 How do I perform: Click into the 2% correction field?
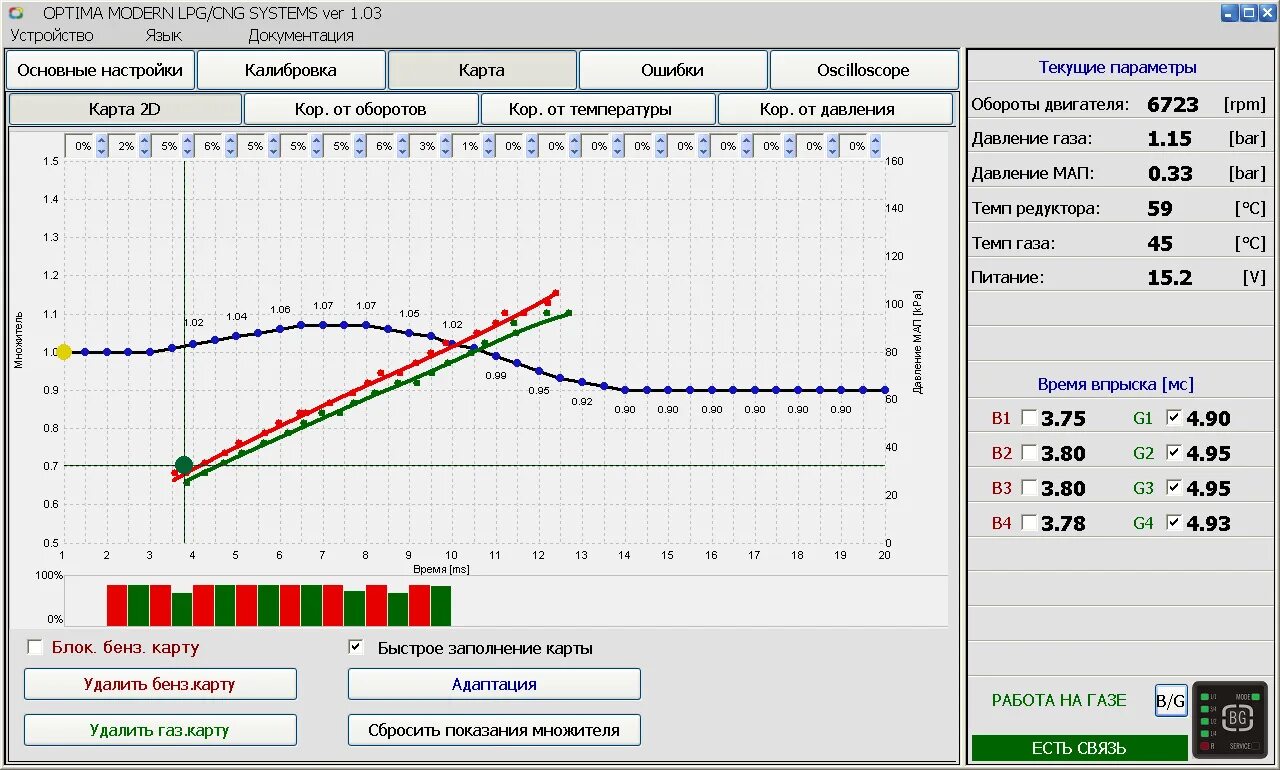tap(123, 146)
